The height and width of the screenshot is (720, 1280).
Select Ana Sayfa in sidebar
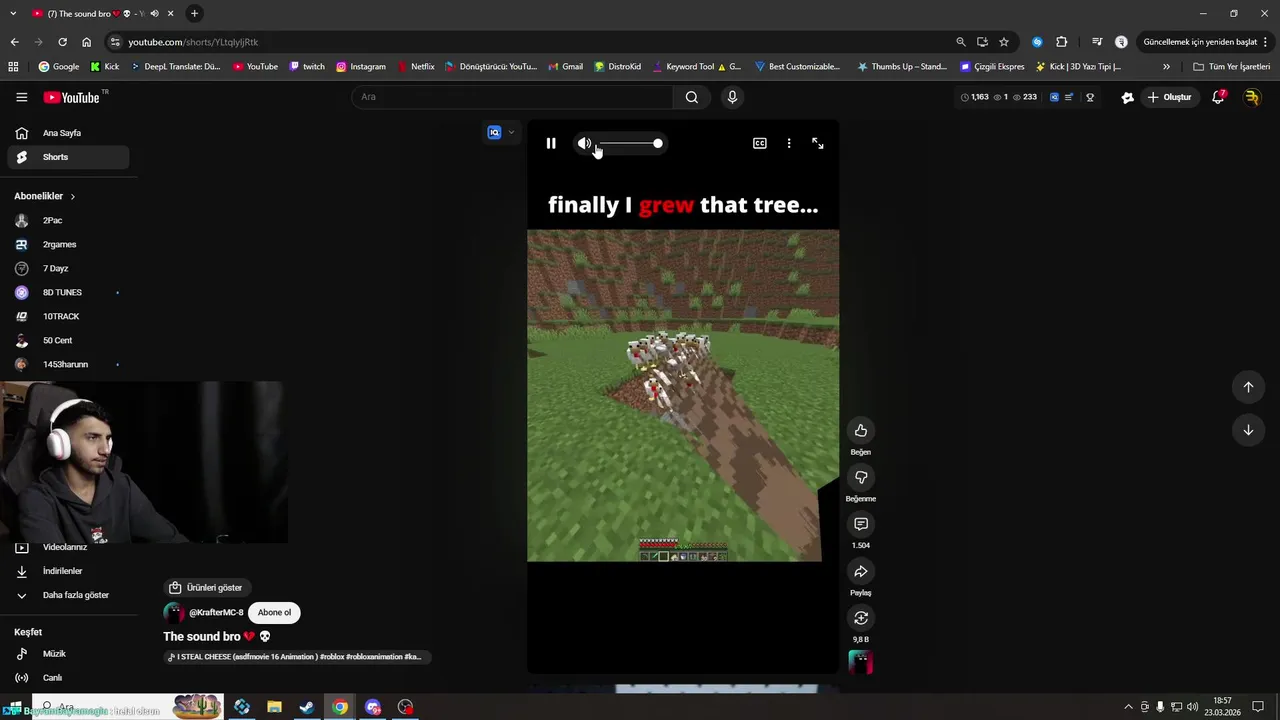(68, 133)
